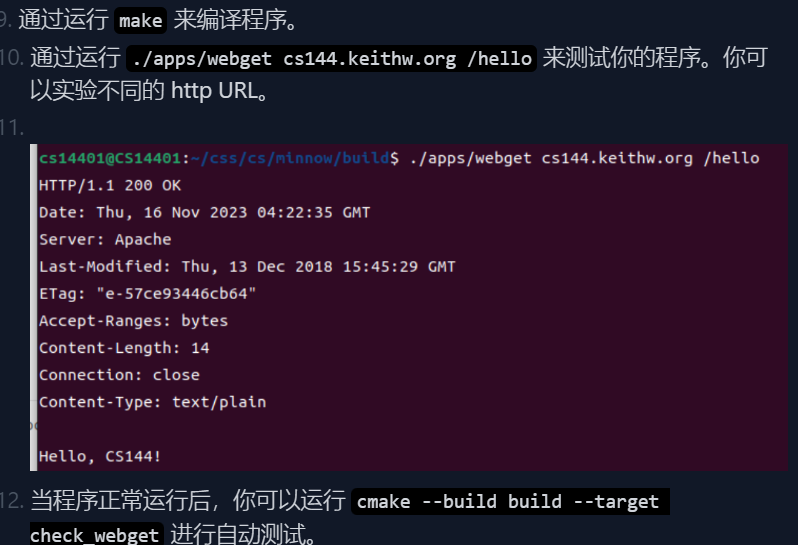Click the 'check_webget' inline code
Viewport: 798px width, 545px height.
click(x=94, y=535)
